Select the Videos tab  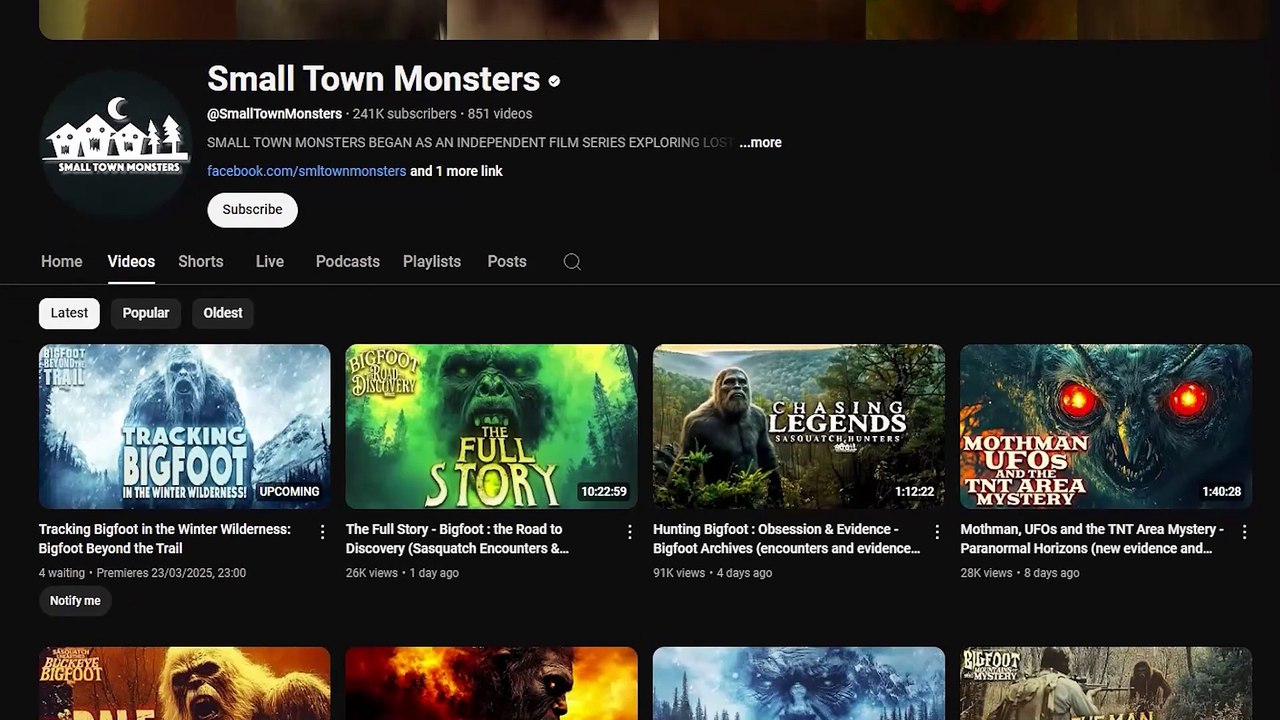[131, 262]
